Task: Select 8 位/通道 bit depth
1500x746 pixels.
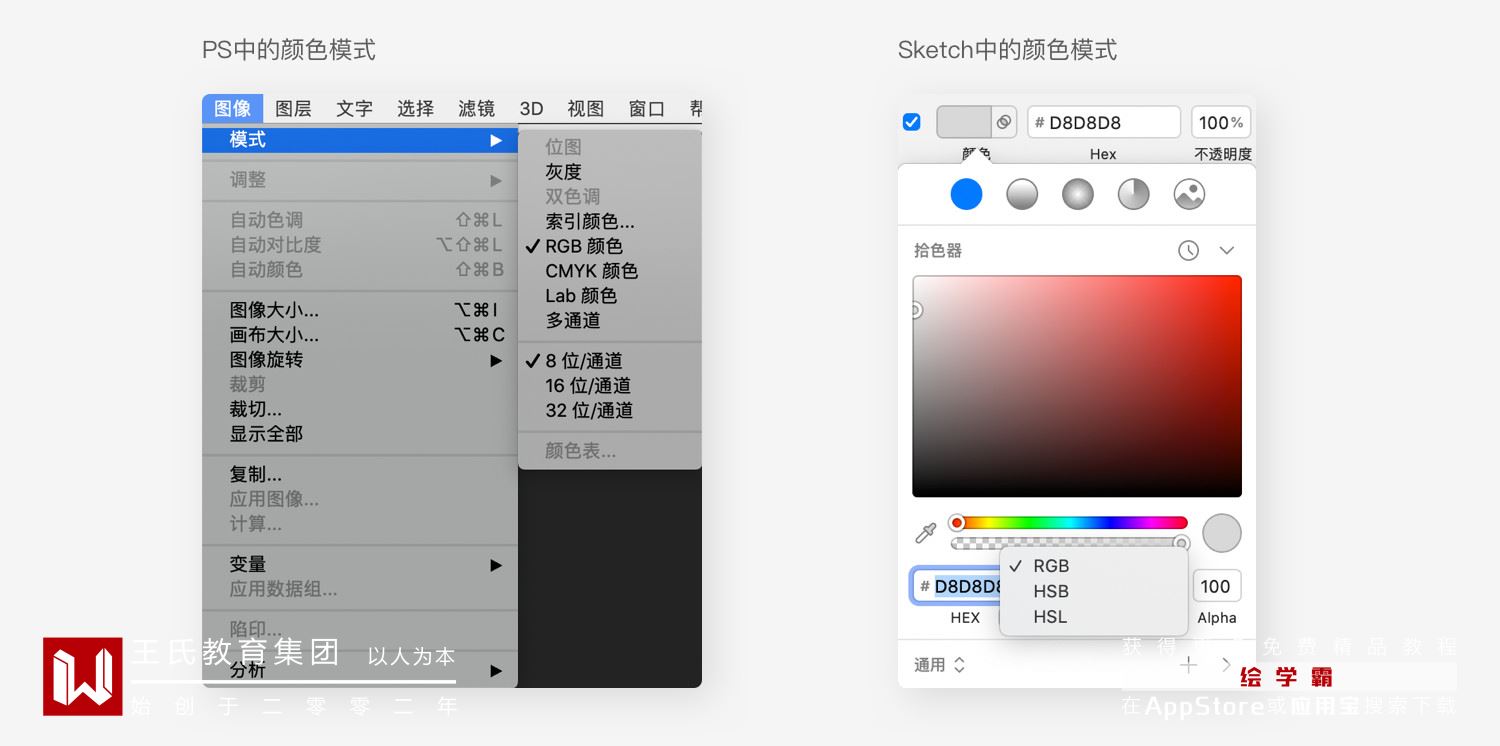Action: point(610,361)
